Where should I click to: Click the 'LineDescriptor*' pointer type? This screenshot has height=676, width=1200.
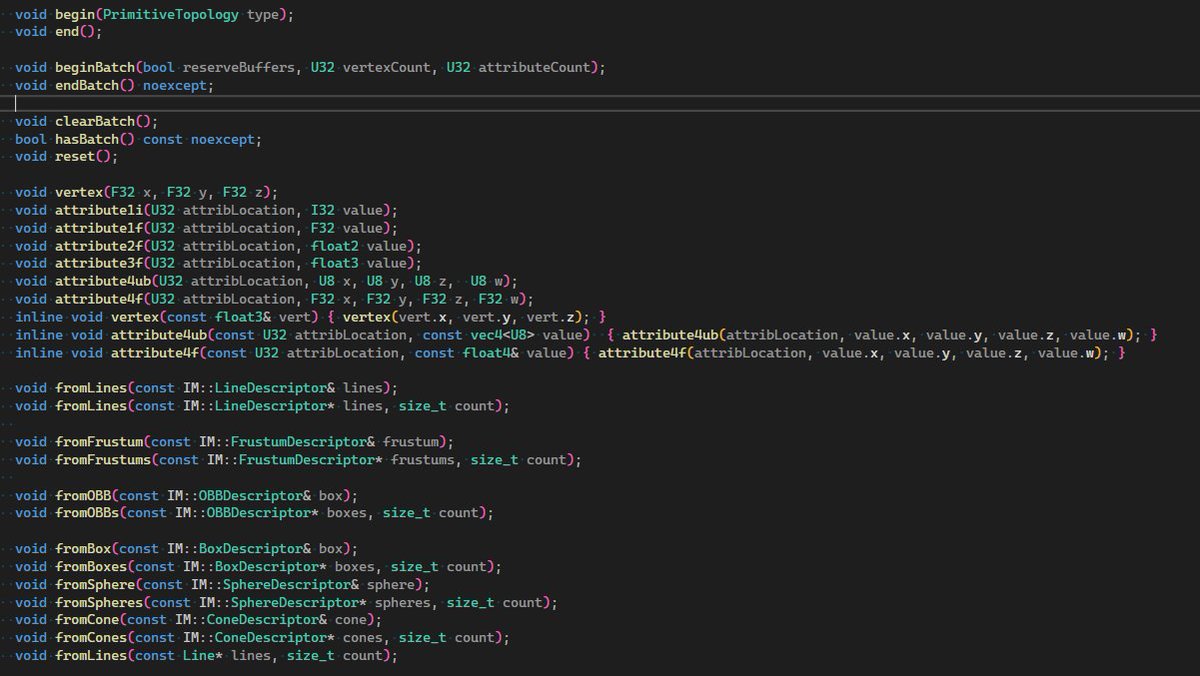click(274, 406)
